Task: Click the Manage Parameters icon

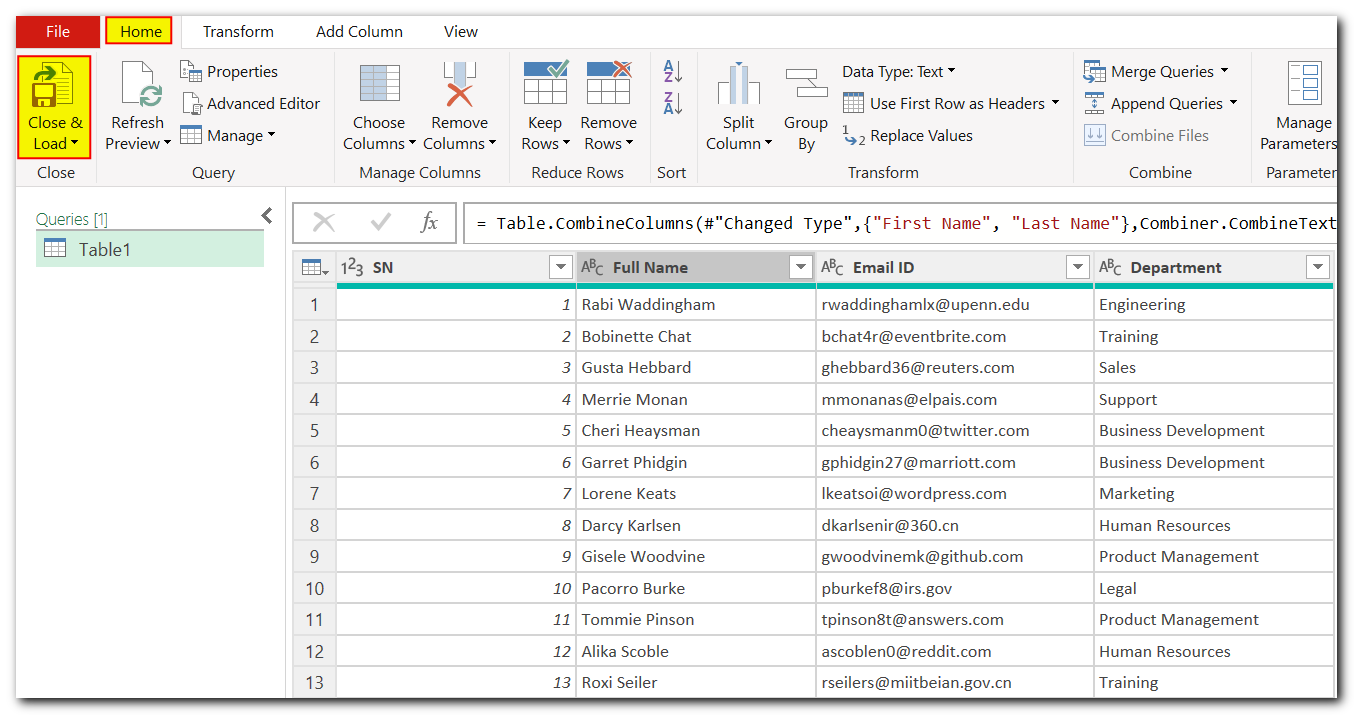Action: coord(1304,84)
